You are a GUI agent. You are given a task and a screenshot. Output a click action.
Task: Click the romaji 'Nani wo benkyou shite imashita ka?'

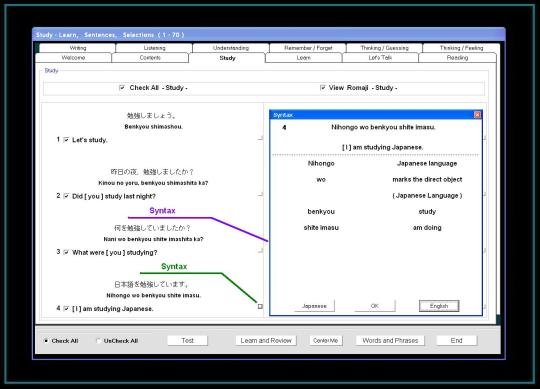pos(153,239)
